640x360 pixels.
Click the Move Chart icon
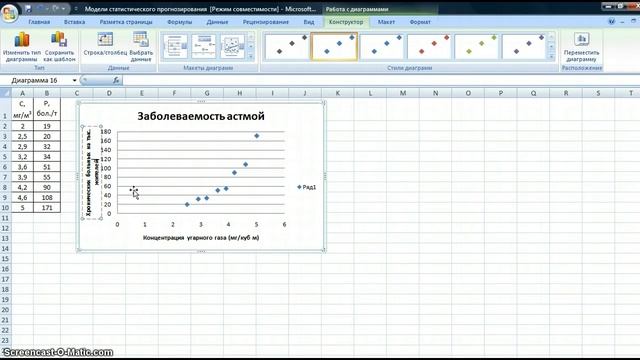[582, 39]
